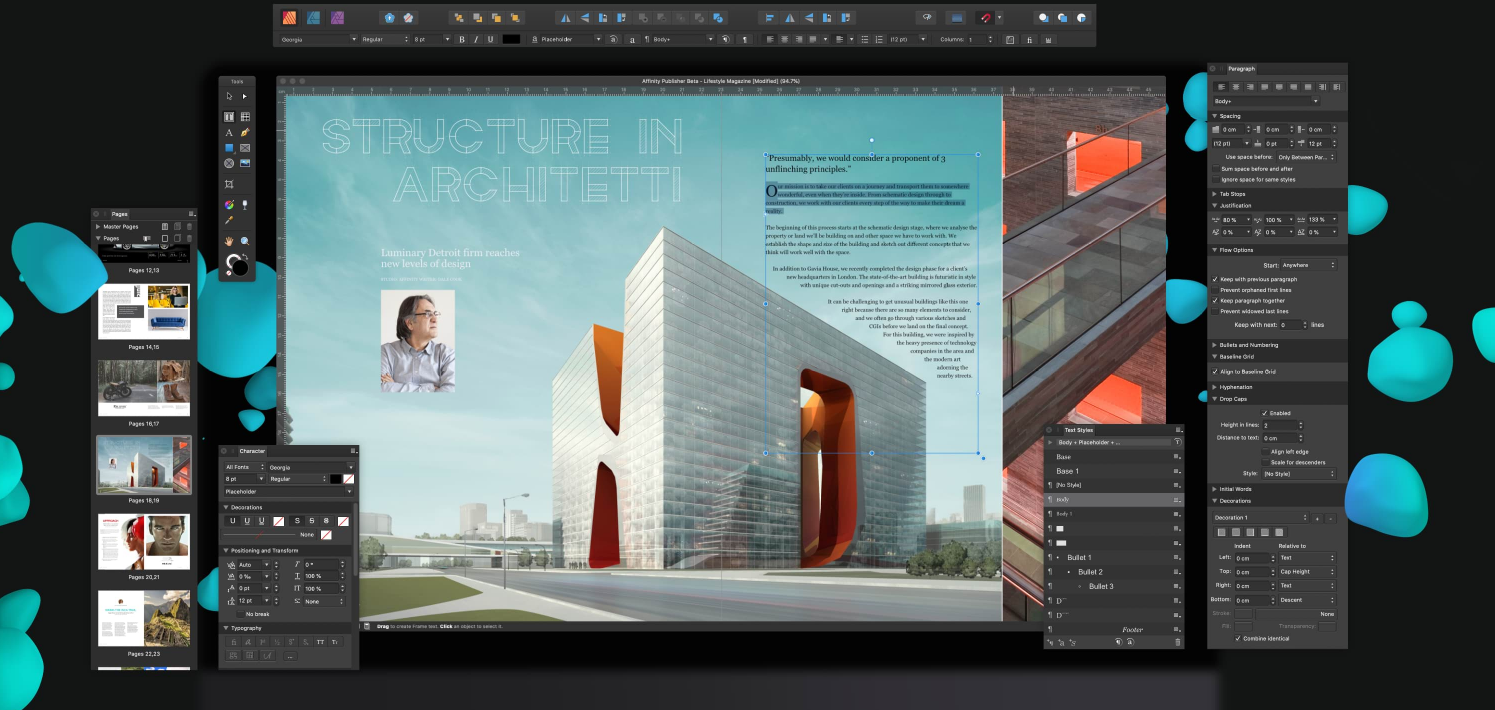Viewport: 1495px width, 710px height.
Task: Uncheck Keep paragraph together
Action: [x=1215, y=301]
